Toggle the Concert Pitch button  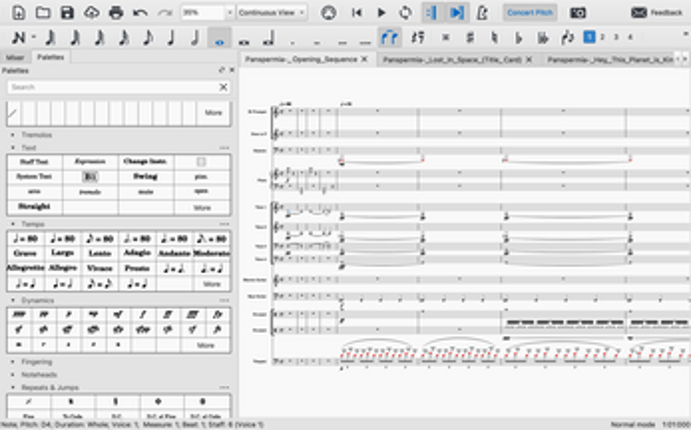tap(530, 12)
